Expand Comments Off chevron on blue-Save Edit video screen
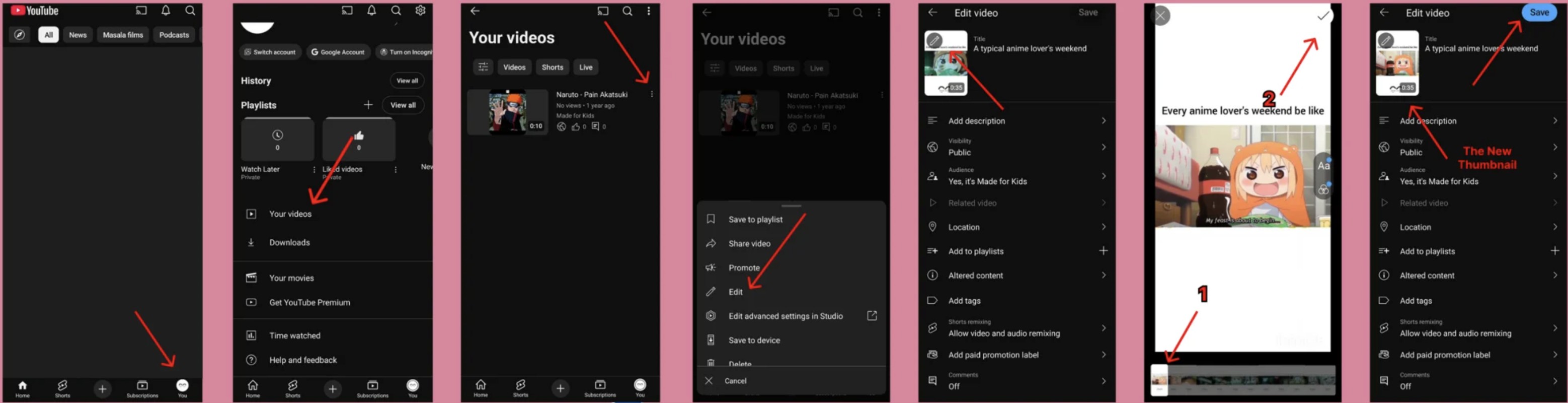Image resolution: width=1568 pixels, height=403 pixels. pos(1554,381)
